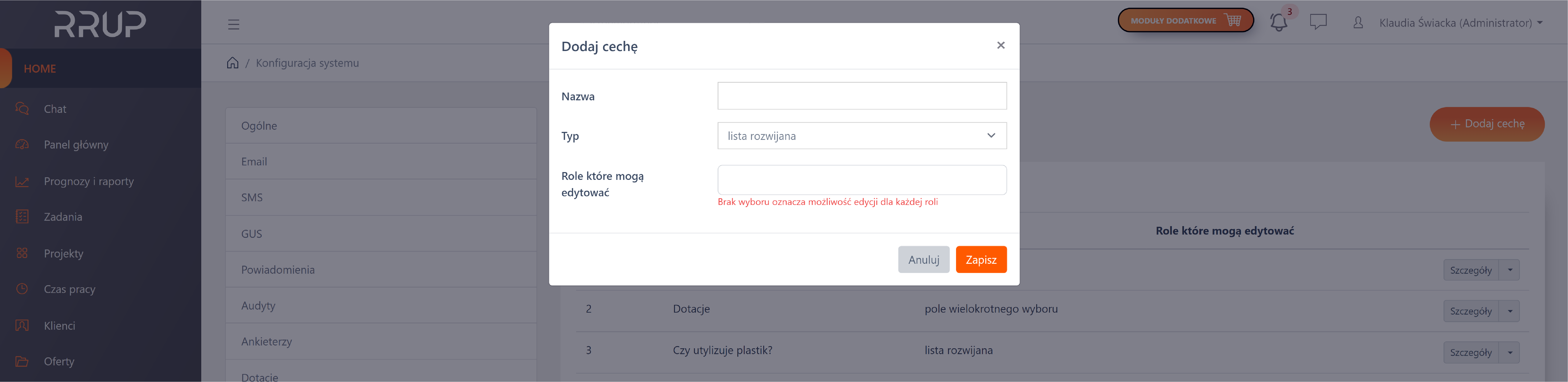The width and height of the screenshot is (1568, 382).
Task: Click the Czas pracy clock icon
Action: click(22, 289)
